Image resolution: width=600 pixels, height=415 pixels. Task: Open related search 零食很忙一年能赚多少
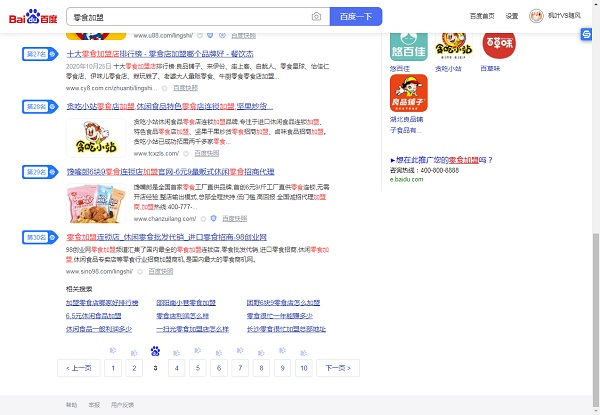[280, 316]
